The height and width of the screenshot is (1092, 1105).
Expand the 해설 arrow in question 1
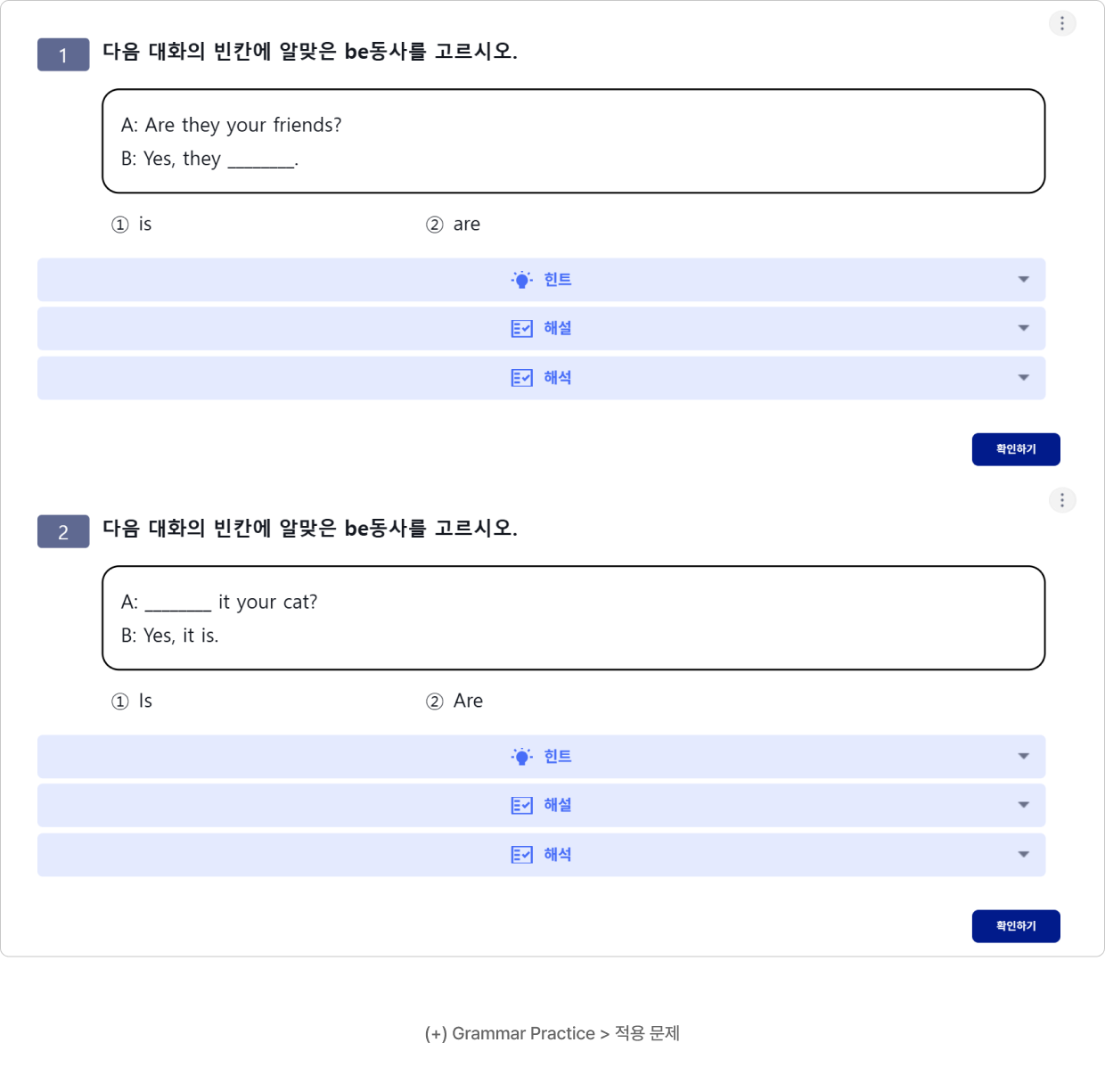coord(1024,328)
